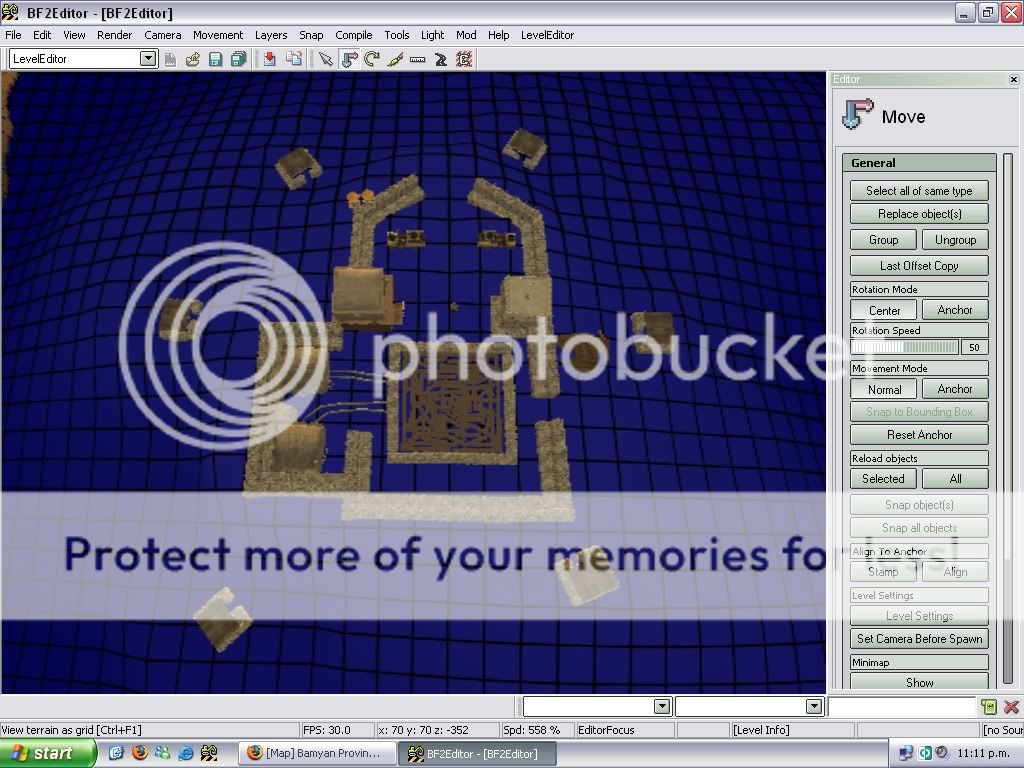
Task: Activate the Move tool toolbar icon
Action: (x=349, y=59)
